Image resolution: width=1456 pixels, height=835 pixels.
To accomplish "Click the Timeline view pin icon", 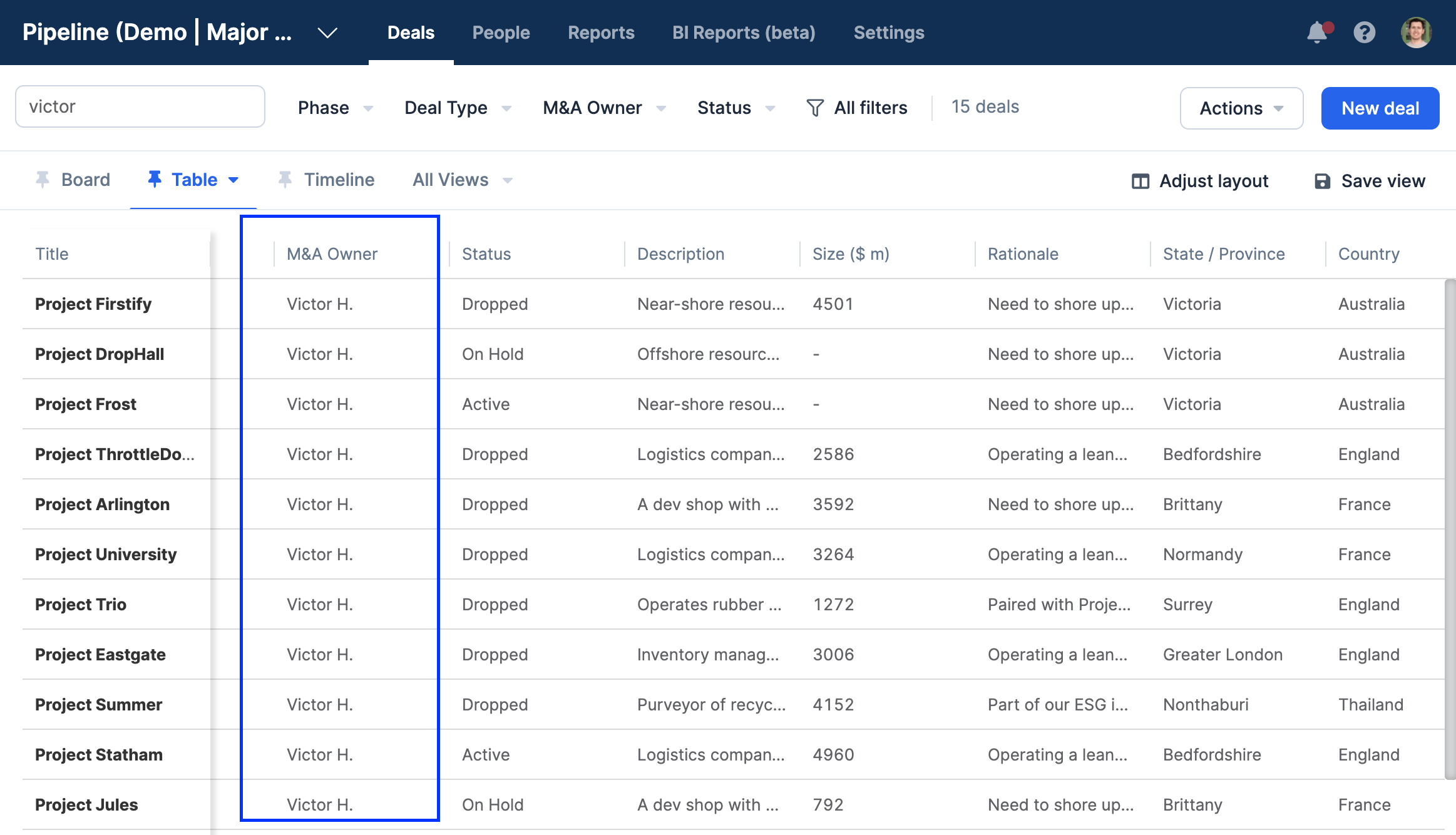I will tap(285, 180).
